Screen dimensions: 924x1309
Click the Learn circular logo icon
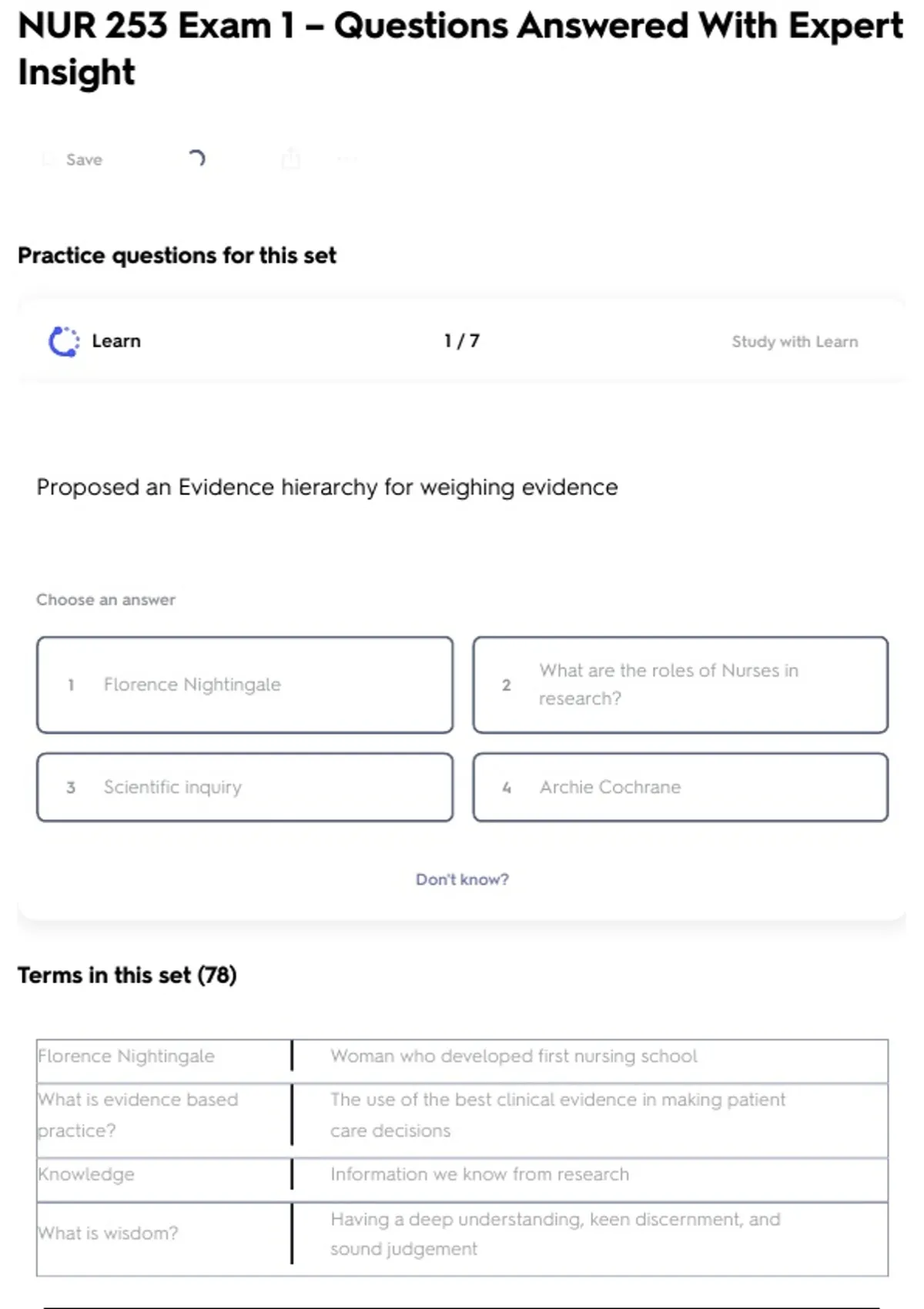[64, 341]
